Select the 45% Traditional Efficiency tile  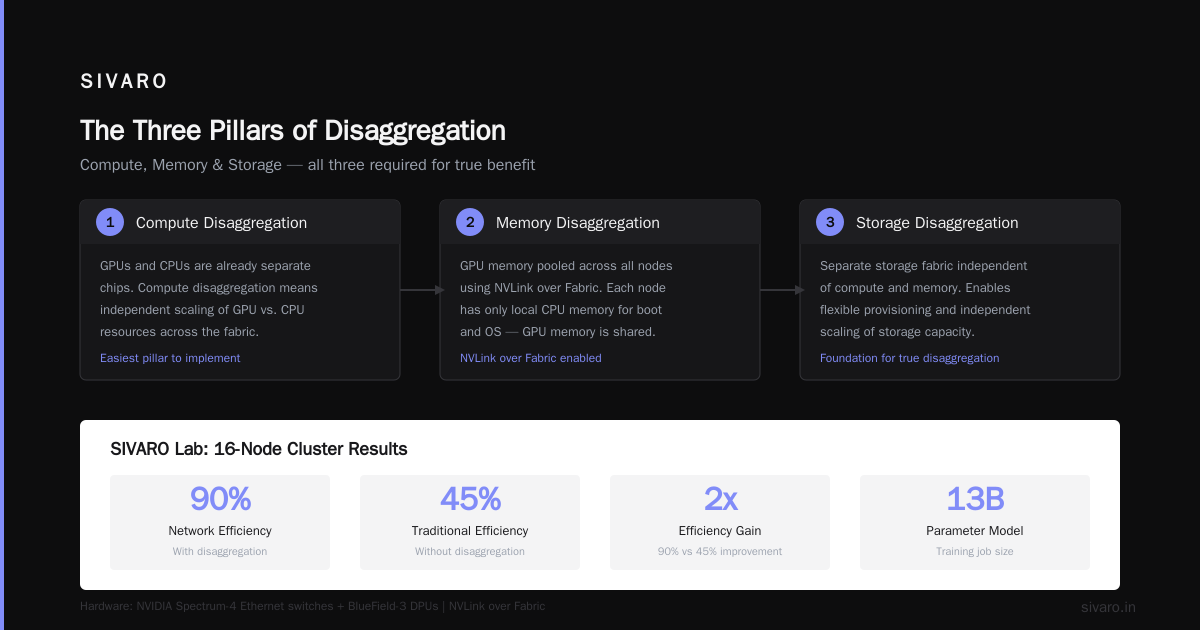click(470, 522)
